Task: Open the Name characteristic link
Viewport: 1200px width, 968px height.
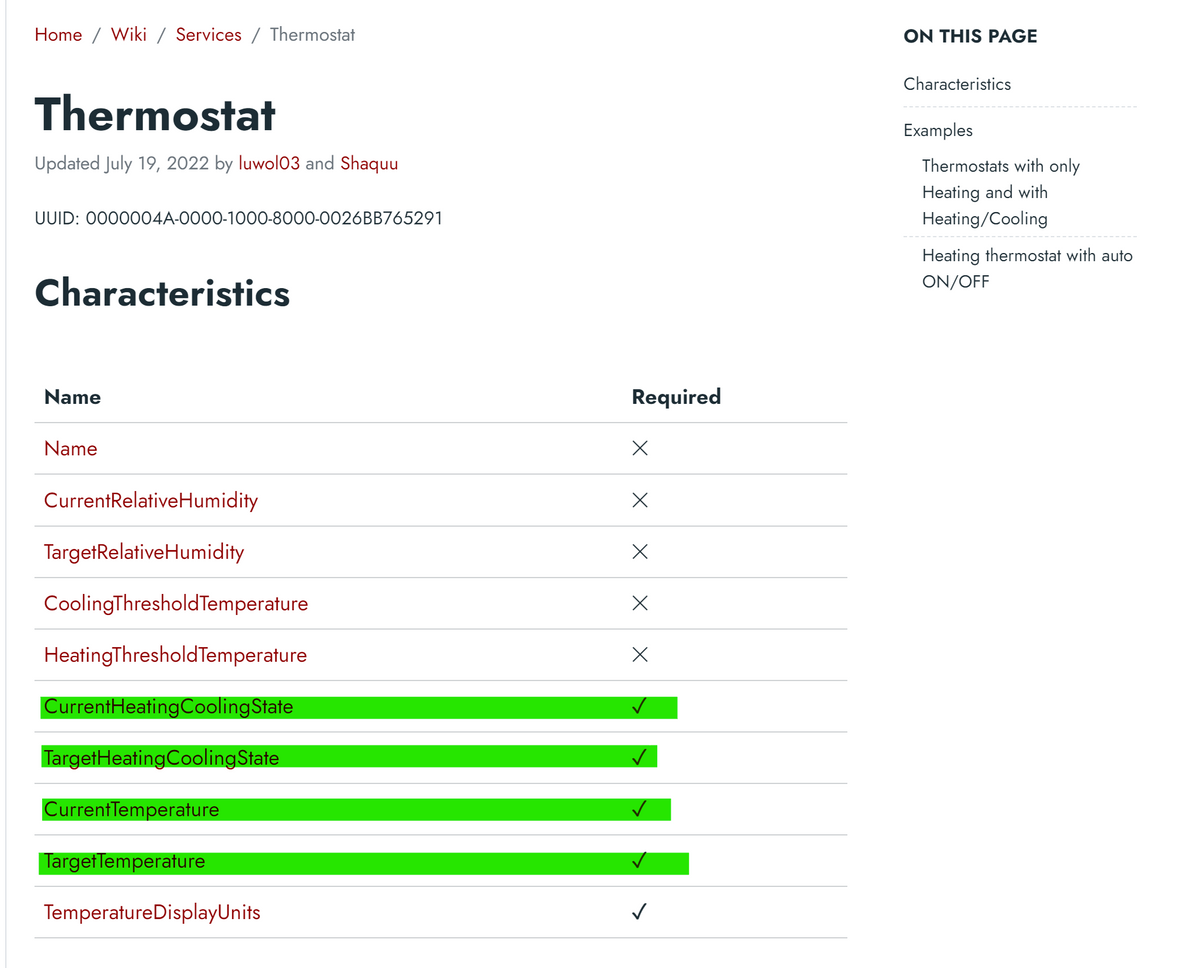Action: (71, 449)
